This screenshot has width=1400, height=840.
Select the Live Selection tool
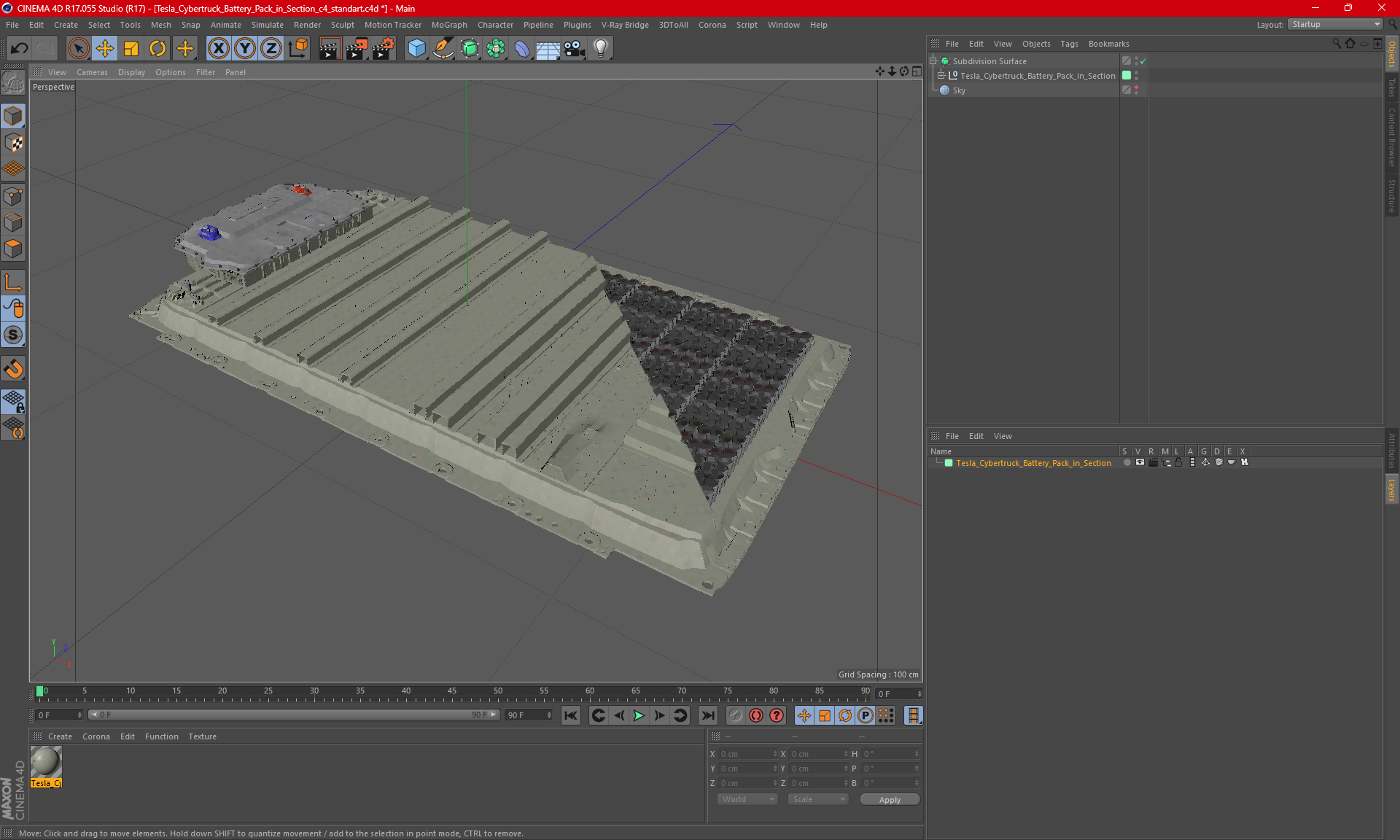click(x=78, y=49)
